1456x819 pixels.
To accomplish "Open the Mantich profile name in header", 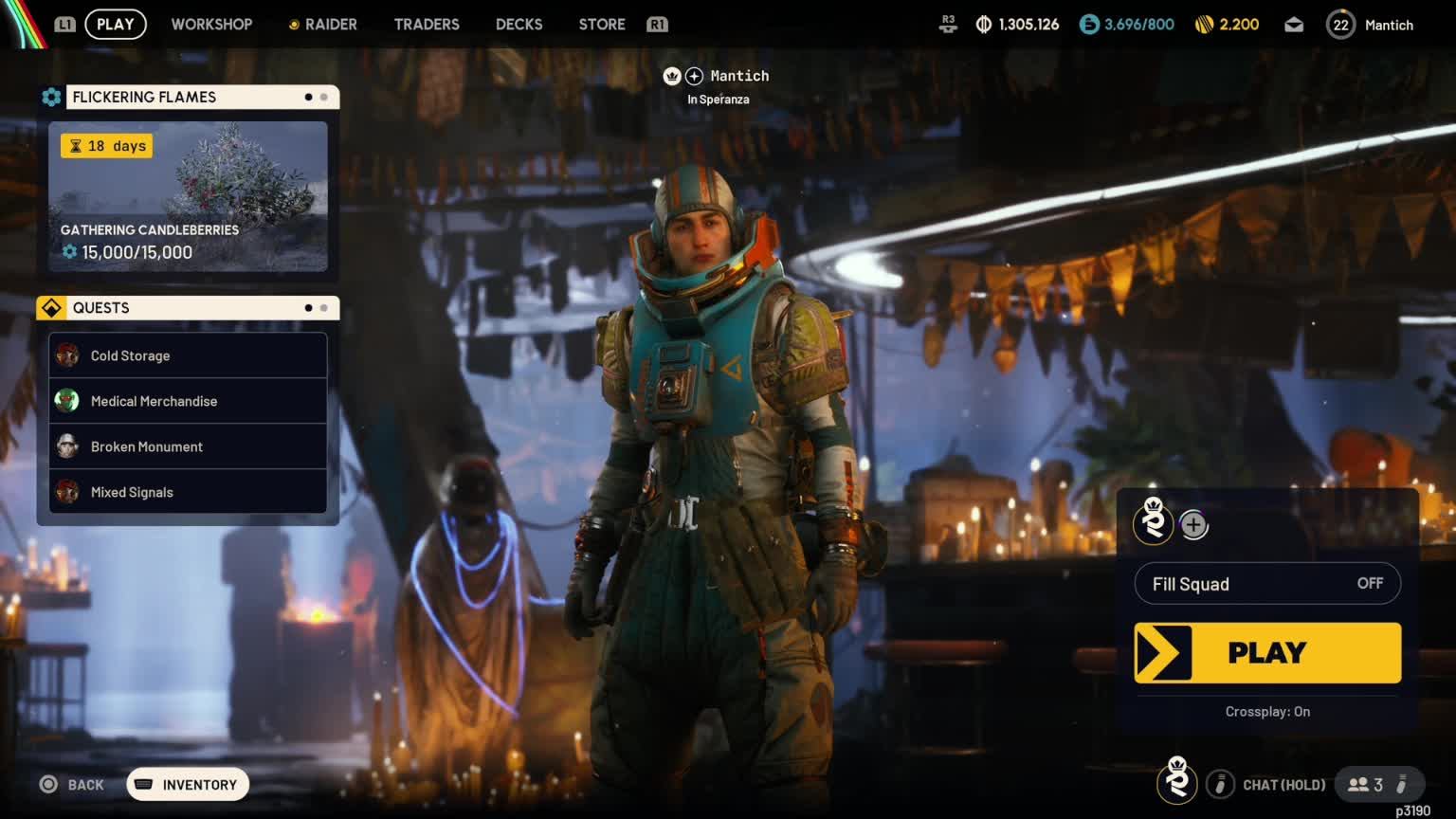I will coord(1389,26).
